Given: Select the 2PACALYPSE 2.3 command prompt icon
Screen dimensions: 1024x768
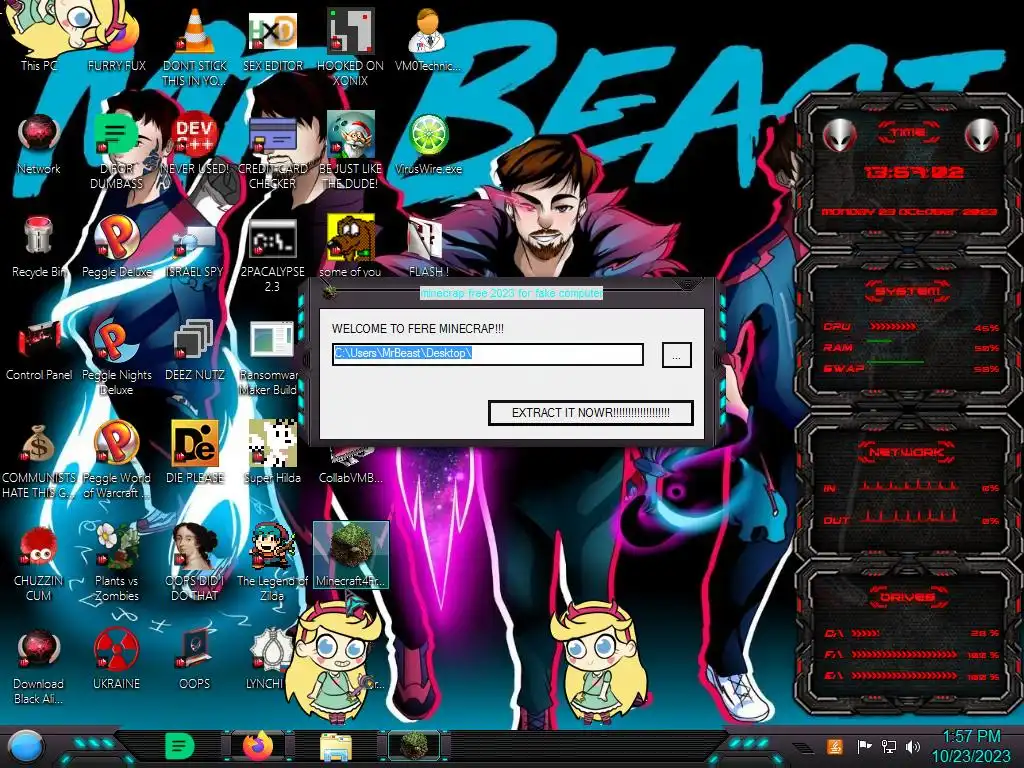Looking at the screenshot, I should (x=272, y=255).
